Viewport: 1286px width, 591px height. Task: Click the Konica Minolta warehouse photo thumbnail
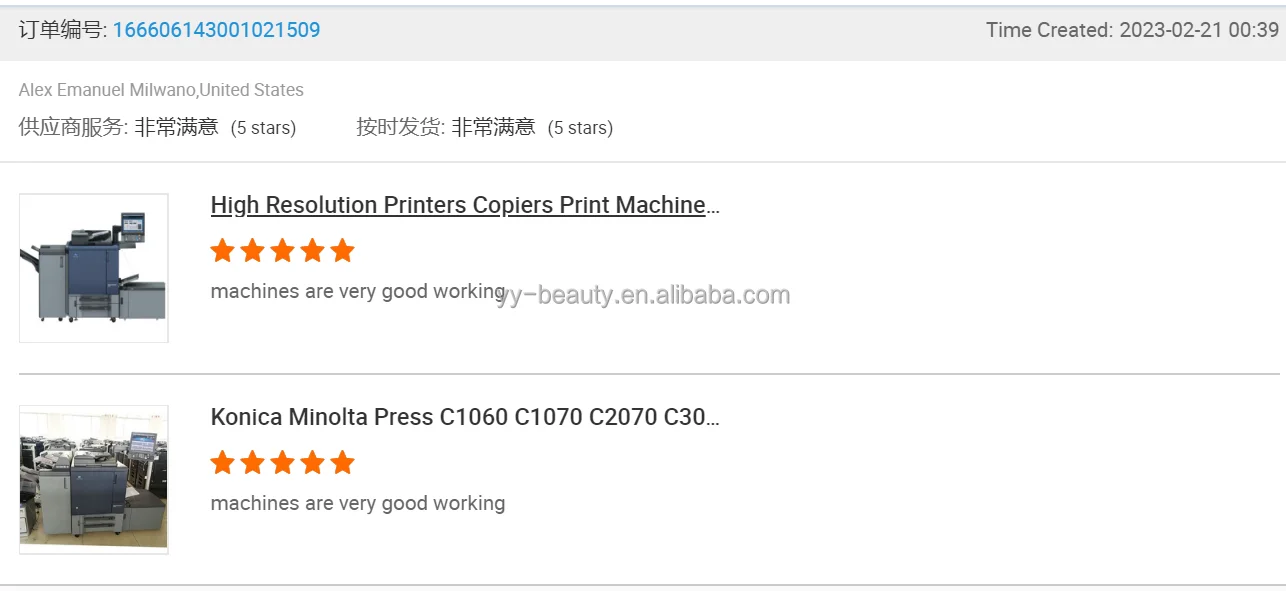pyautogui.click(x=94, y=479)
